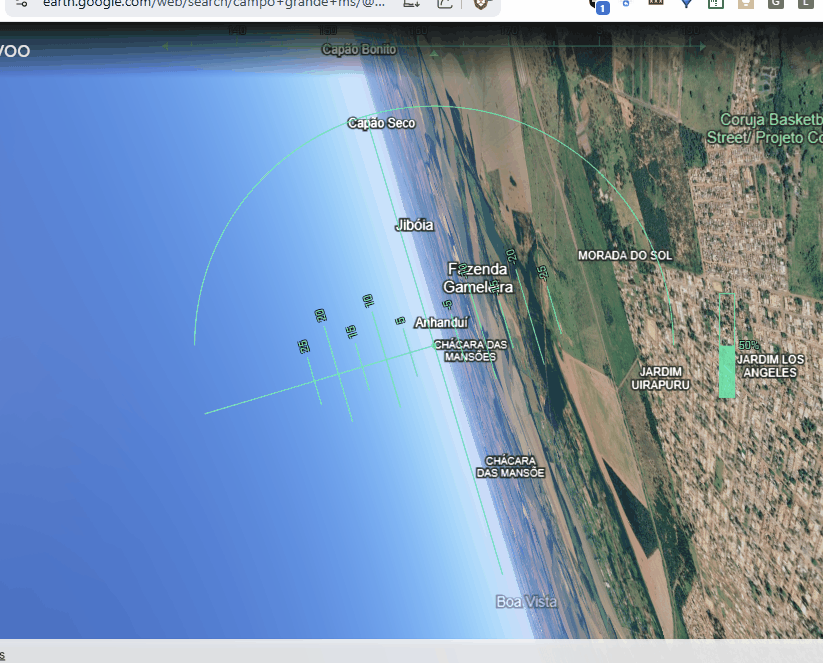Select the JARDIM LOS ANGELES label
This screenshot has height=663, width=823.
click(771, 366)
